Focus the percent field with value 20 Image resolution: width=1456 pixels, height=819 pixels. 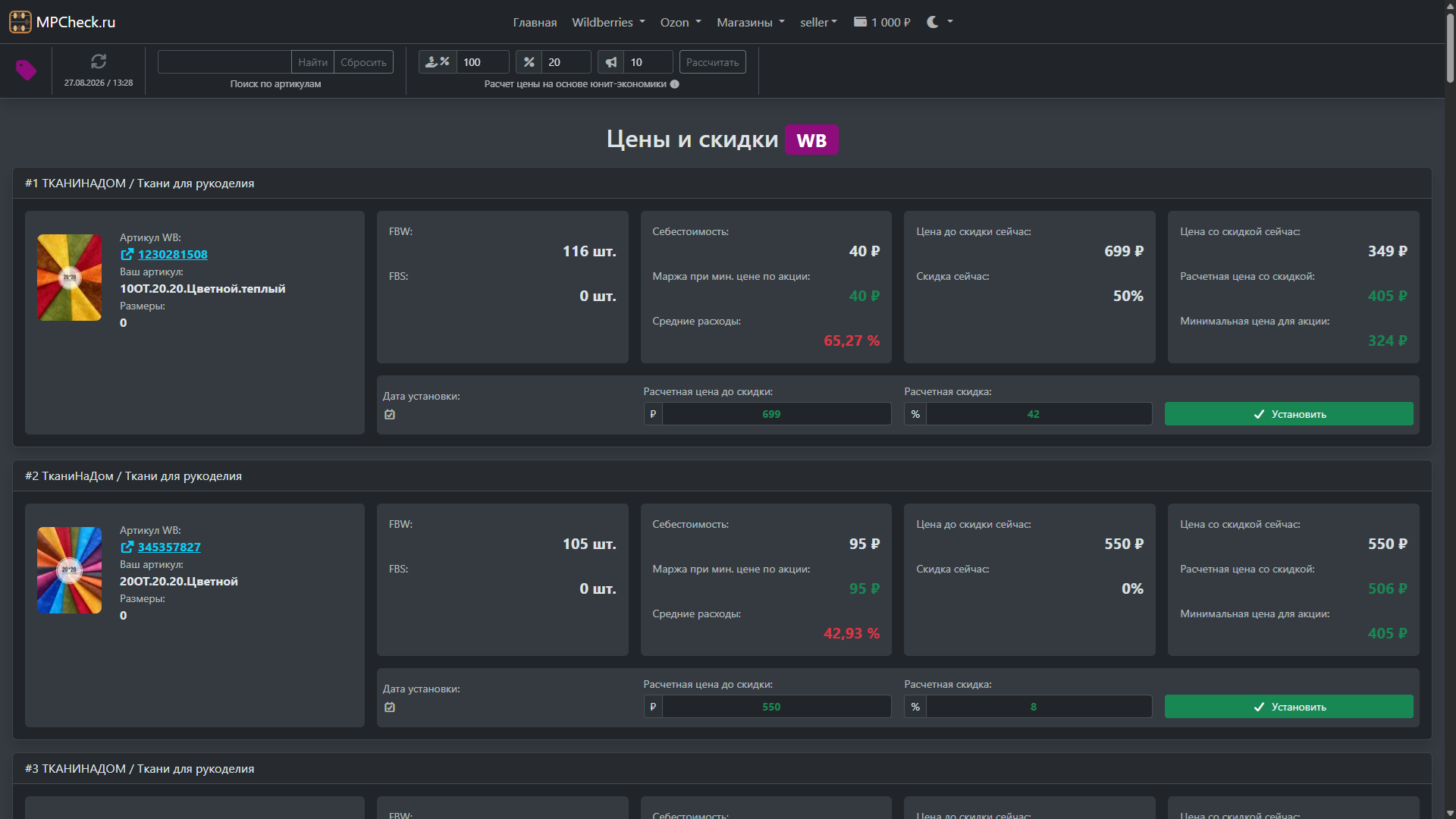[x=566, y=62]
